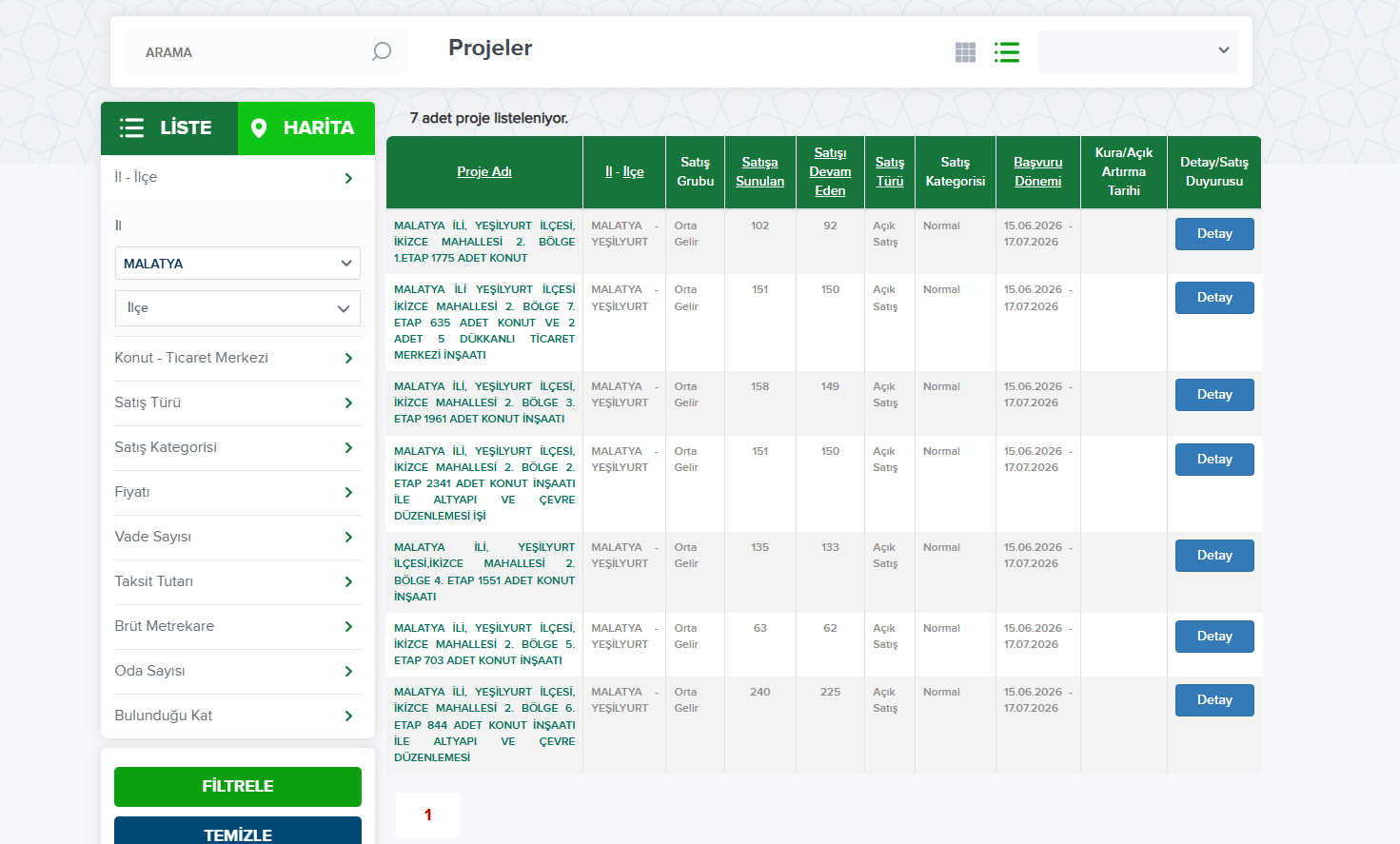The image size is (1400, 844).
Task: Select the 225 Satışı Devam Eden value
Action: pyautogui.click(x=830, y=693)
